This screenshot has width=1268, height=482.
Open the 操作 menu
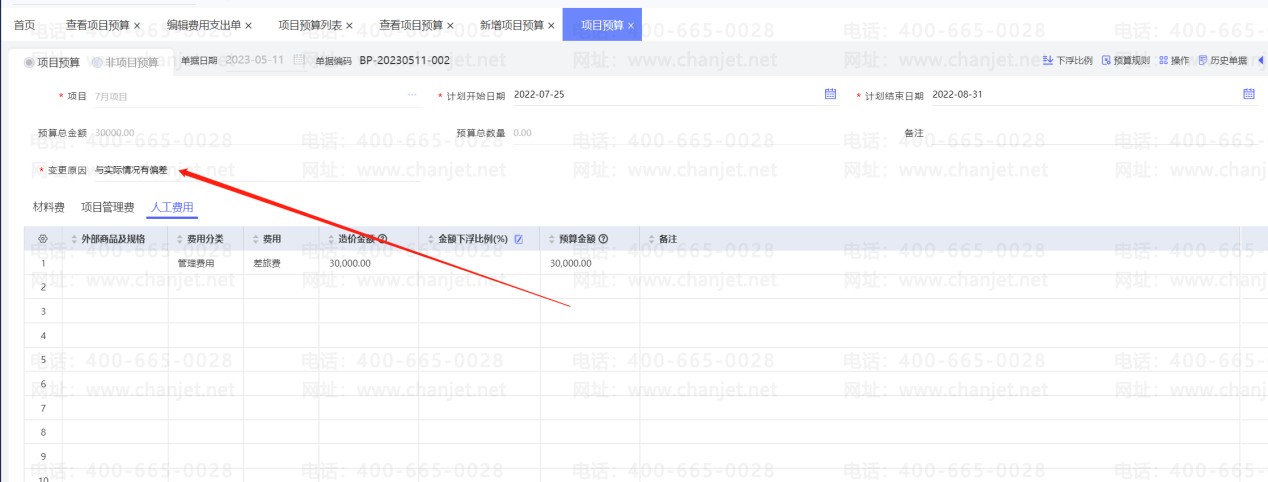click(x=1174, y=61)
